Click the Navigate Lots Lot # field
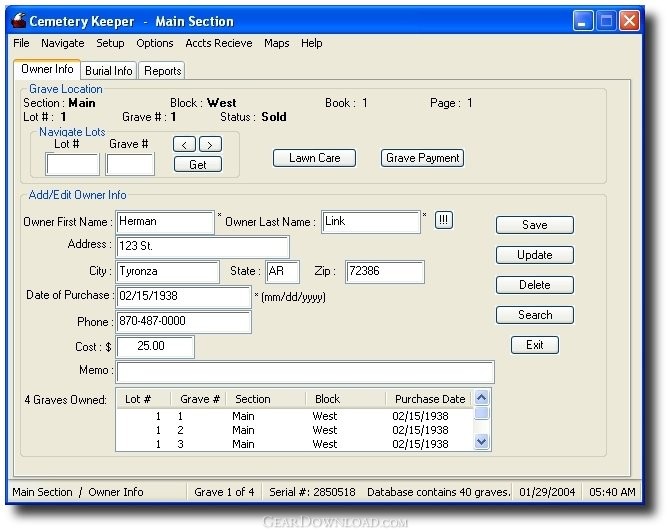 tap(73, 165)
